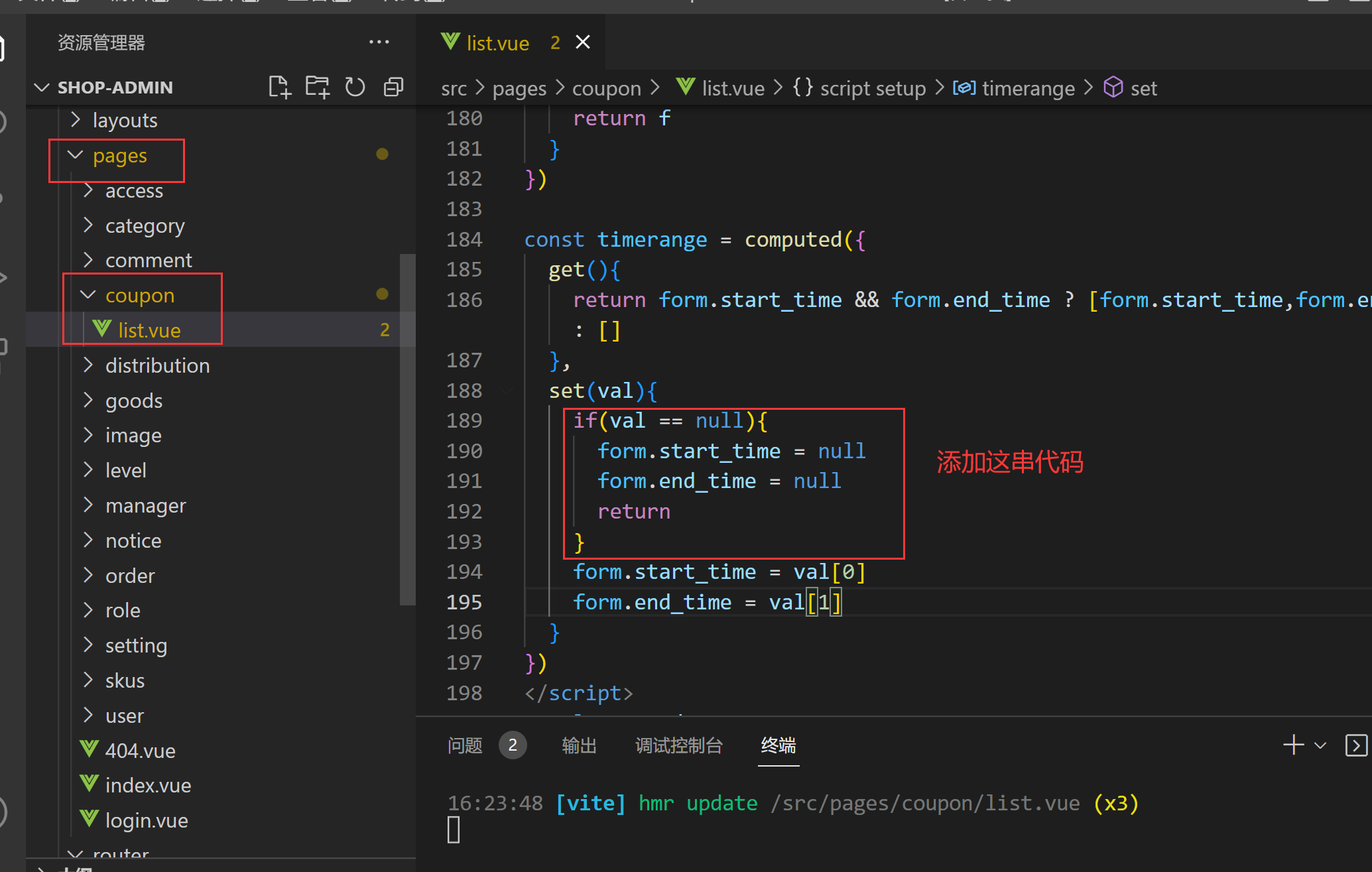Switch to the 问题 problems tab
1372x872 pixels.
click(465, 745)
